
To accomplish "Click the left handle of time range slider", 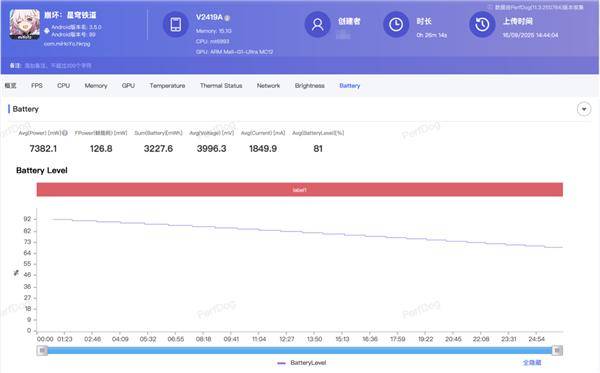I will (42, 350).
